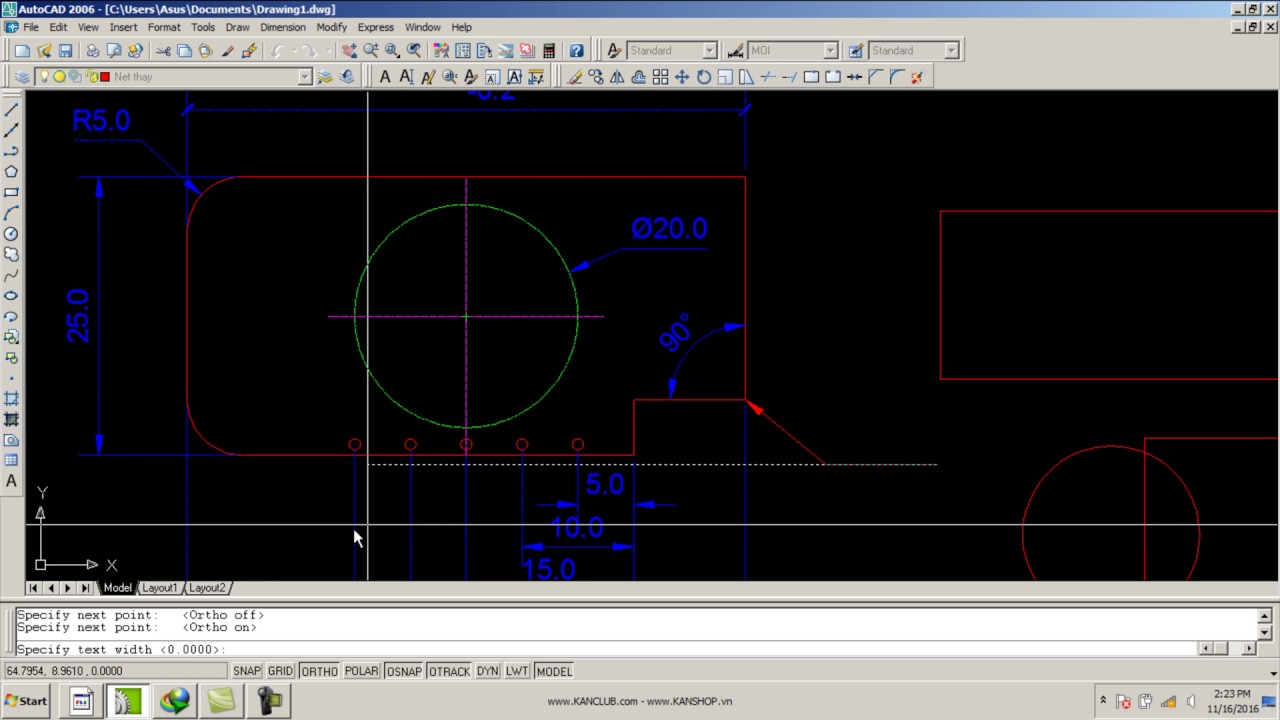1280x720 pixels.
Task: Click the Array tool
Action: (x=660, y=77)
